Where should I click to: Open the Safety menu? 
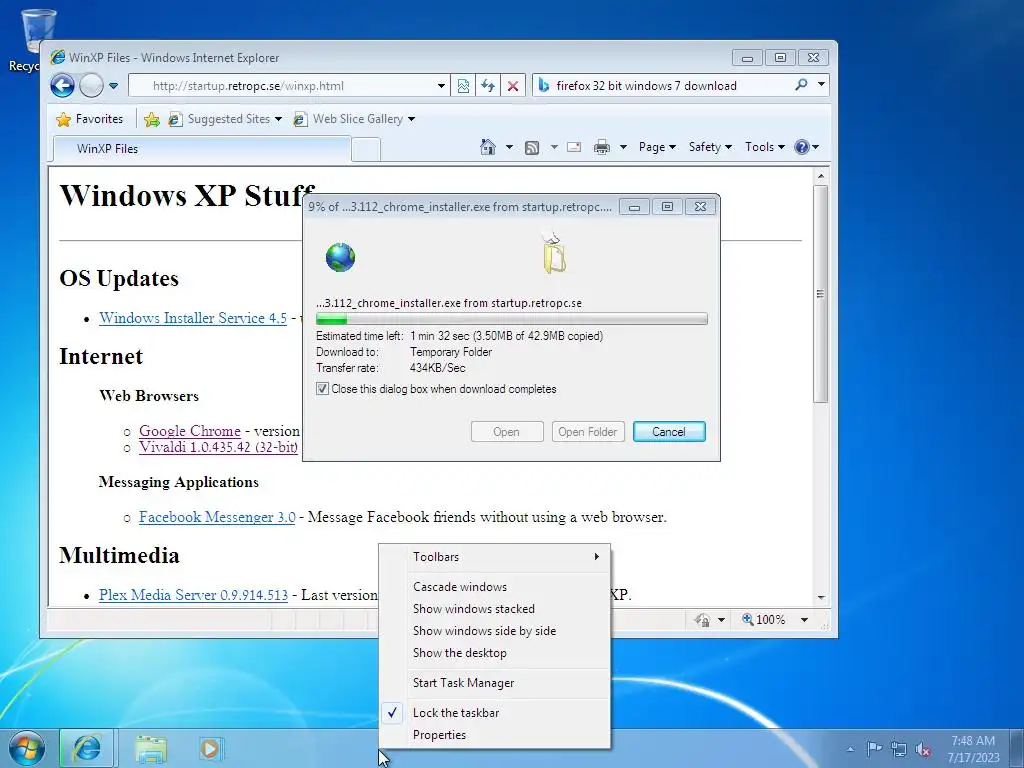(711, 147)
